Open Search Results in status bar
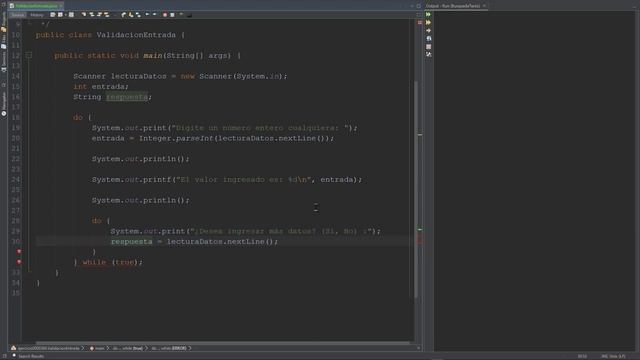The height and width of the screenshot is (360, 640). (x=28, y=356)
